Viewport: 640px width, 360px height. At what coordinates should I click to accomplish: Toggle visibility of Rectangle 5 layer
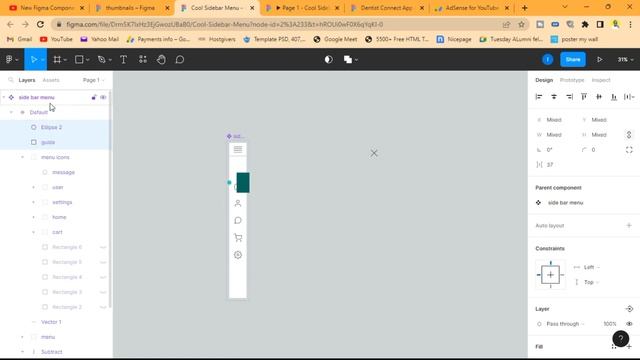pyautogui.click(x=103, y=262)
